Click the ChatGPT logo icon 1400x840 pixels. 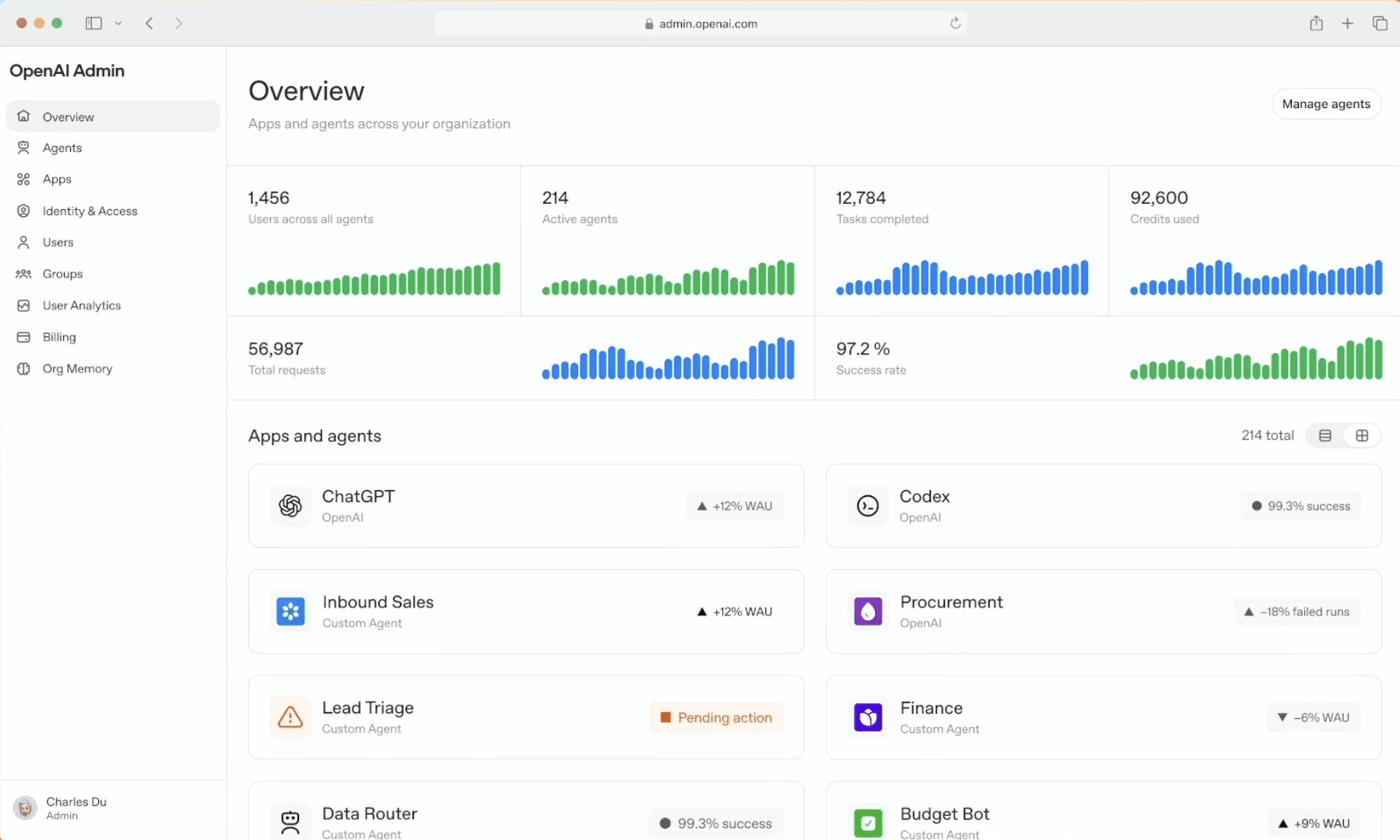pos(290,505)
